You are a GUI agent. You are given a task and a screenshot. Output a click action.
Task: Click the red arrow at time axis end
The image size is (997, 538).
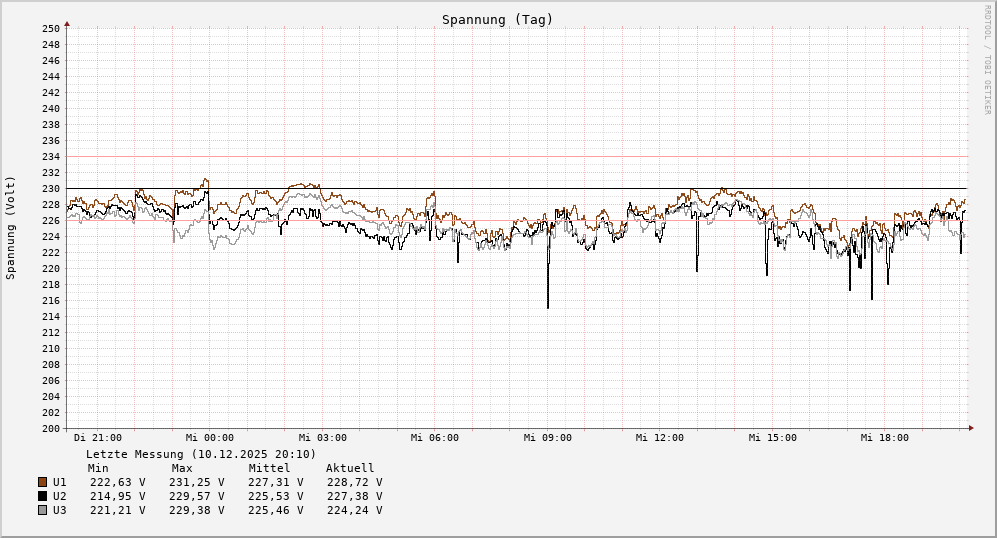[x=970, y=428]
